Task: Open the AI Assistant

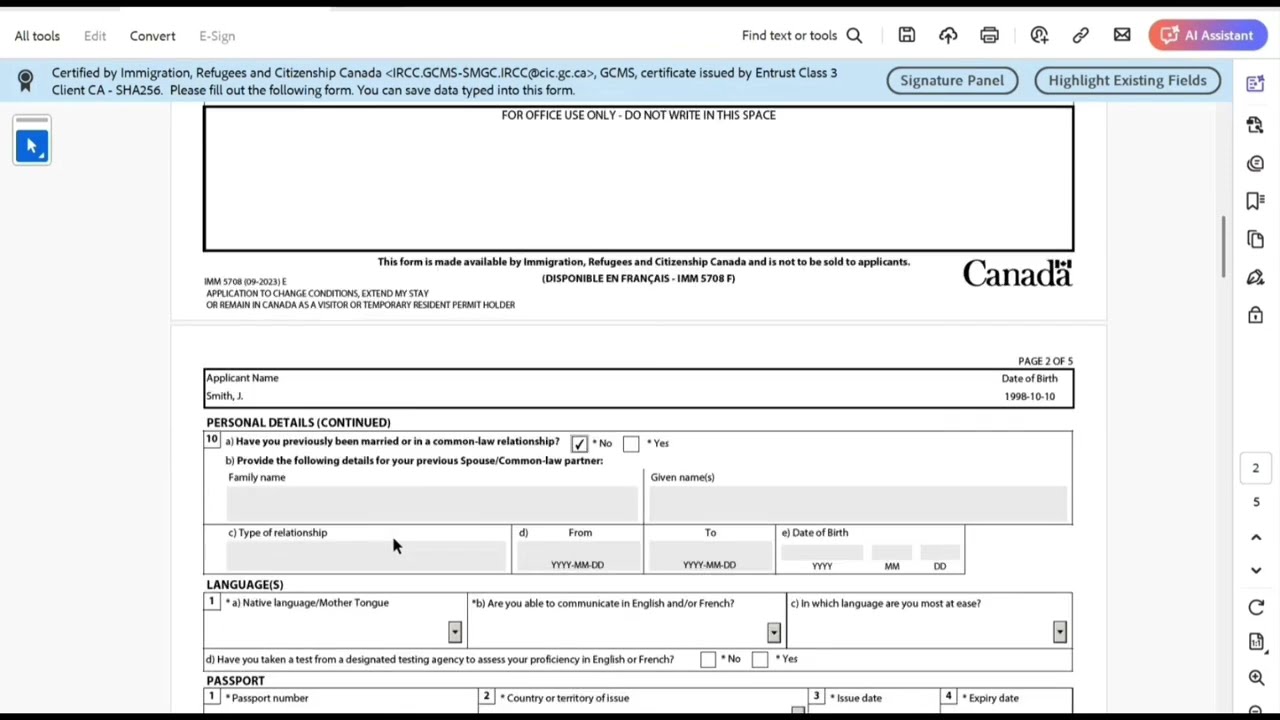Action: pyautogui.click(x=1208, y=35)
